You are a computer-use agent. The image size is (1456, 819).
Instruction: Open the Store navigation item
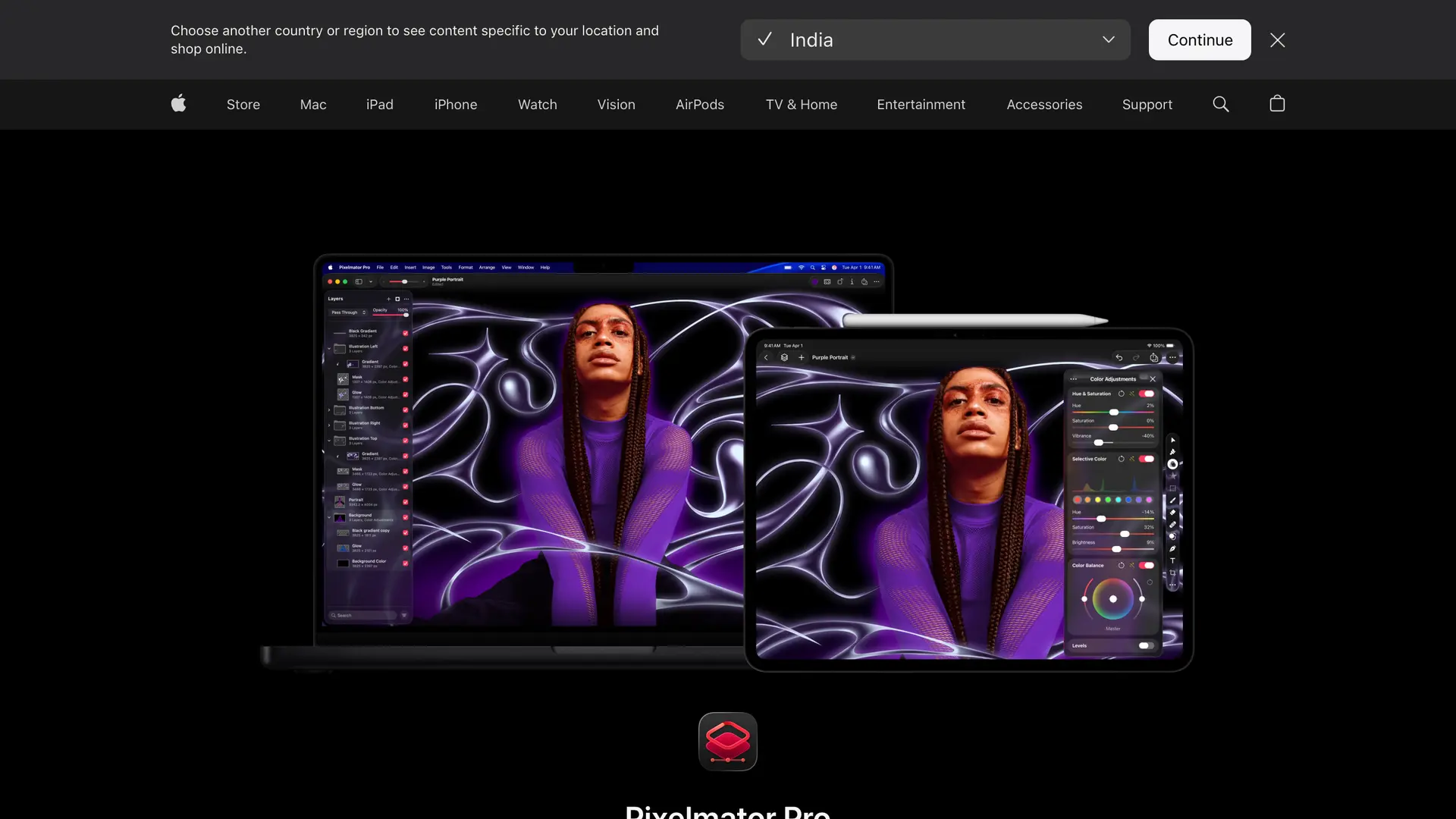(x=243, y=105)
